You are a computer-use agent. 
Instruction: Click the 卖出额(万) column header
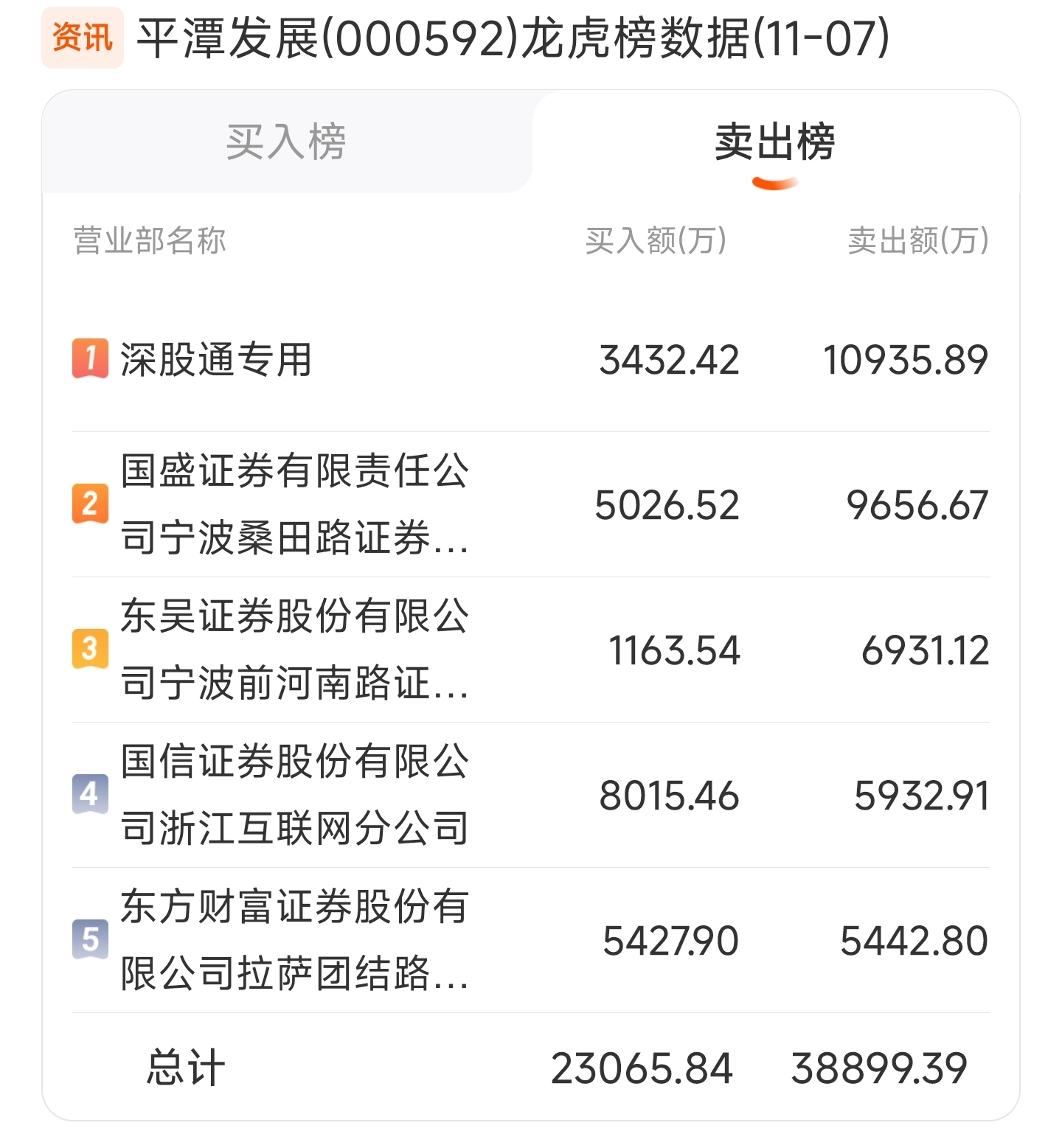[x=918, y=240]
